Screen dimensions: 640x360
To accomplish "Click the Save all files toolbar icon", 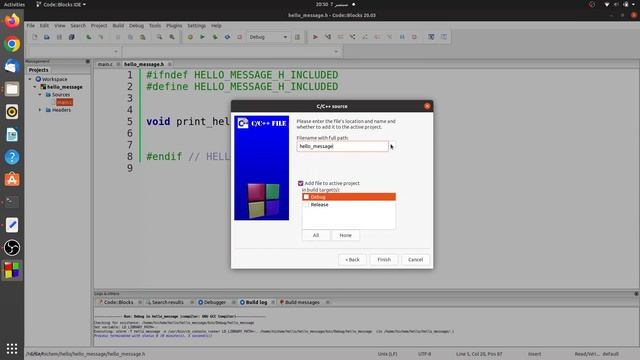I will [71, 37].
